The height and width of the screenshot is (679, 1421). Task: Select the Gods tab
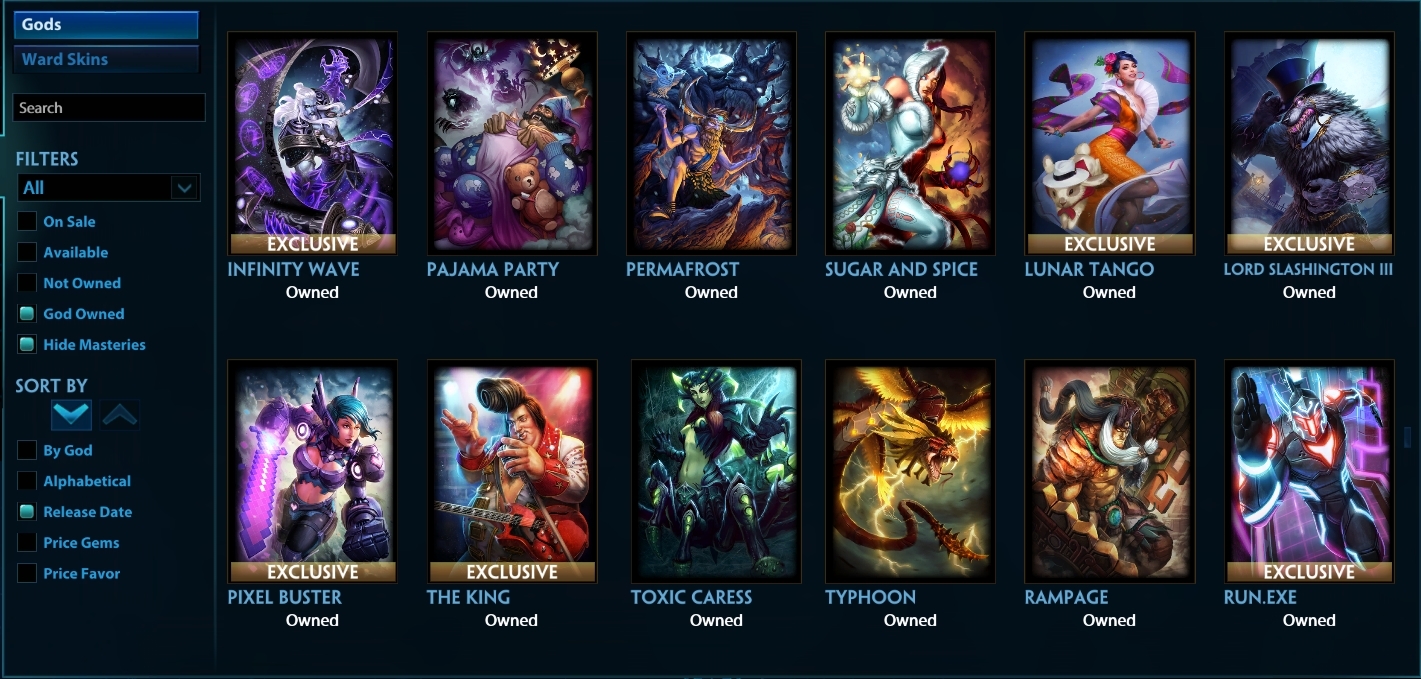coord(106,25)
